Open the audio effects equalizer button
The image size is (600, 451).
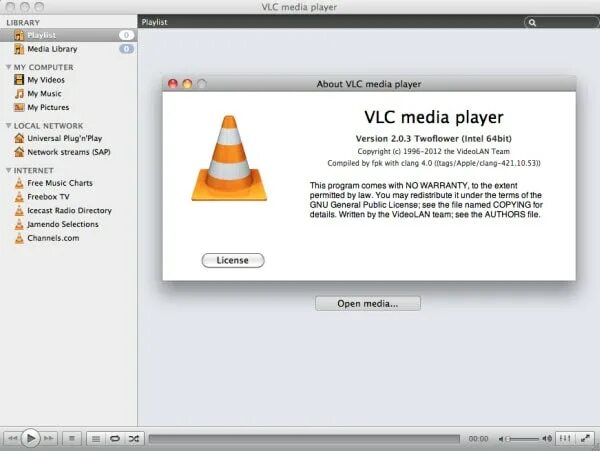565,438
